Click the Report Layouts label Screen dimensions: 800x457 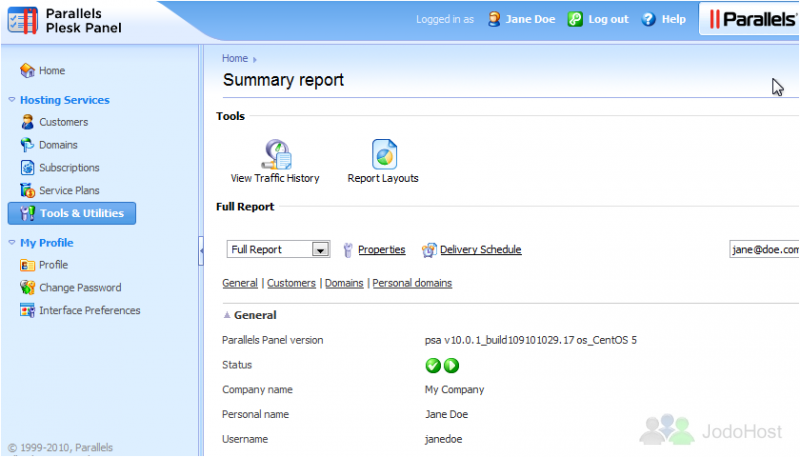click(x=383, y=178)
